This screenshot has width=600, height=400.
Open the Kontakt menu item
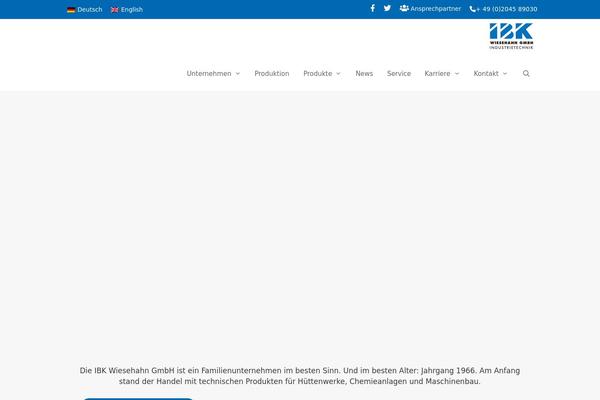tap(486, 73)
